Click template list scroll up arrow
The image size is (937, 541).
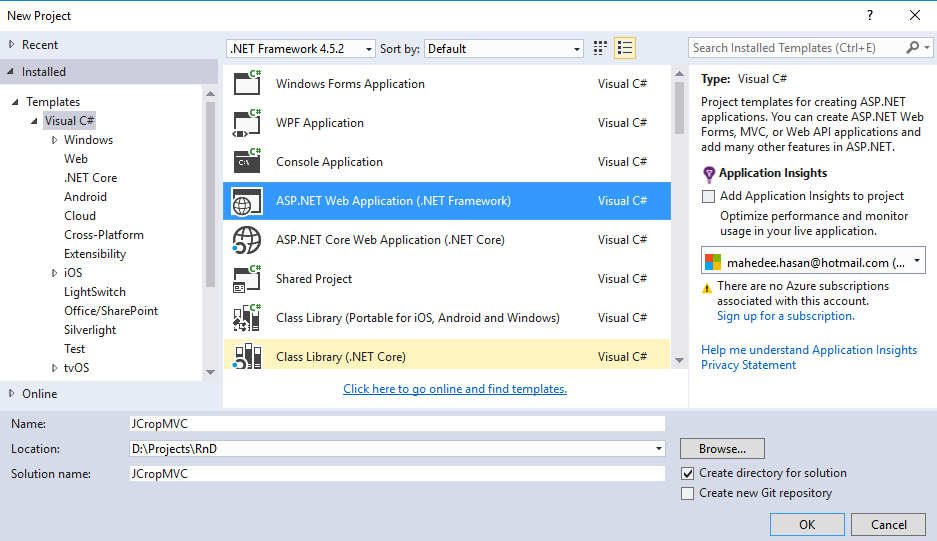pyautogui.click(x=679, y=74)
